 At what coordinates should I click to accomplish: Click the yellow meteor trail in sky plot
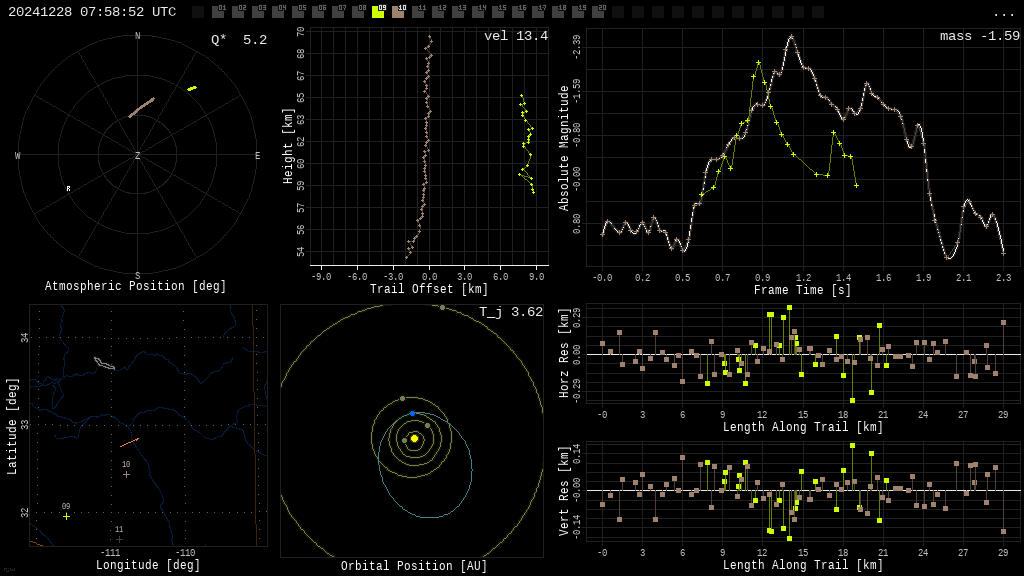click(192, 88)
